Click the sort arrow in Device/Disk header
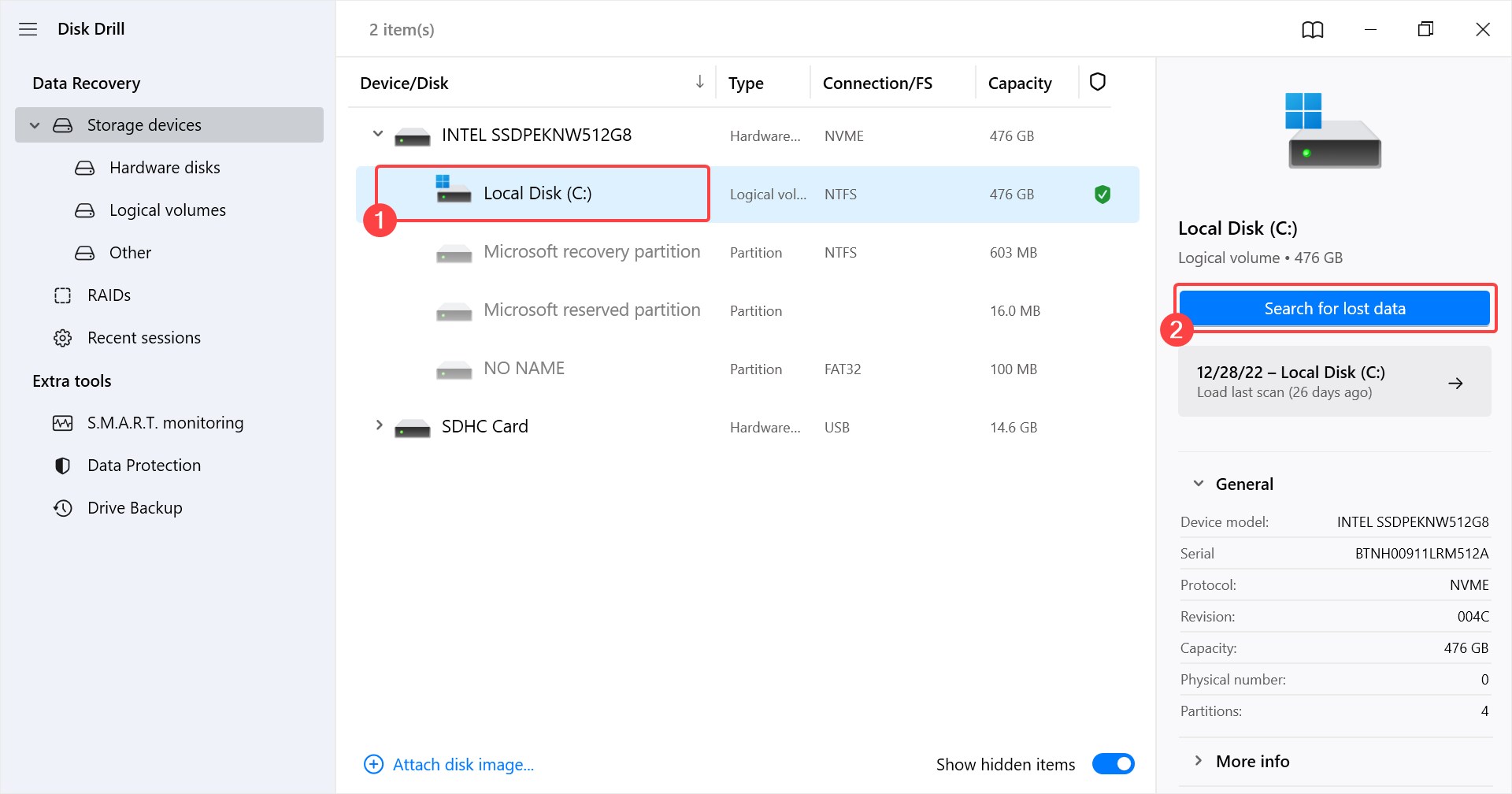This screenshot has height=794, width=1512. pos(699,82)
